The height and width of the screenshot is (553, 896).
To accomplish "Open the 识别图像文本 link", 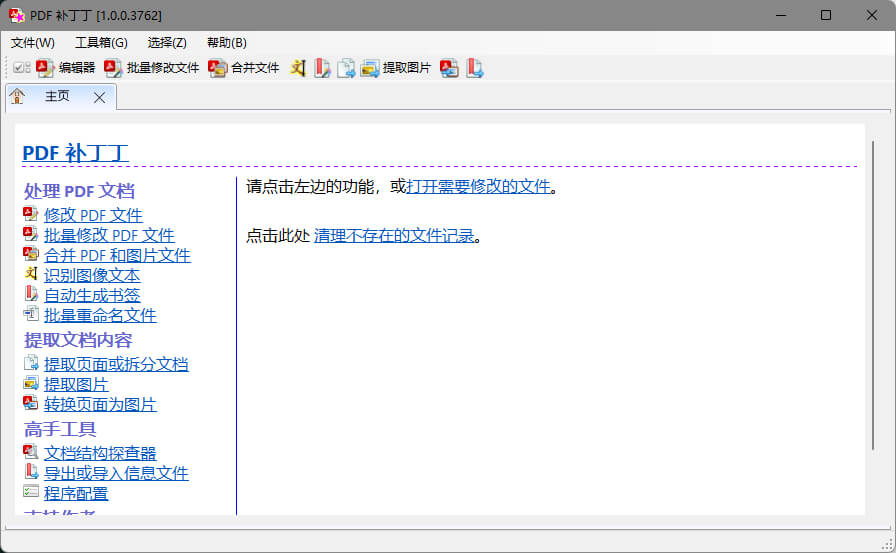I will [x=92, y=275].
